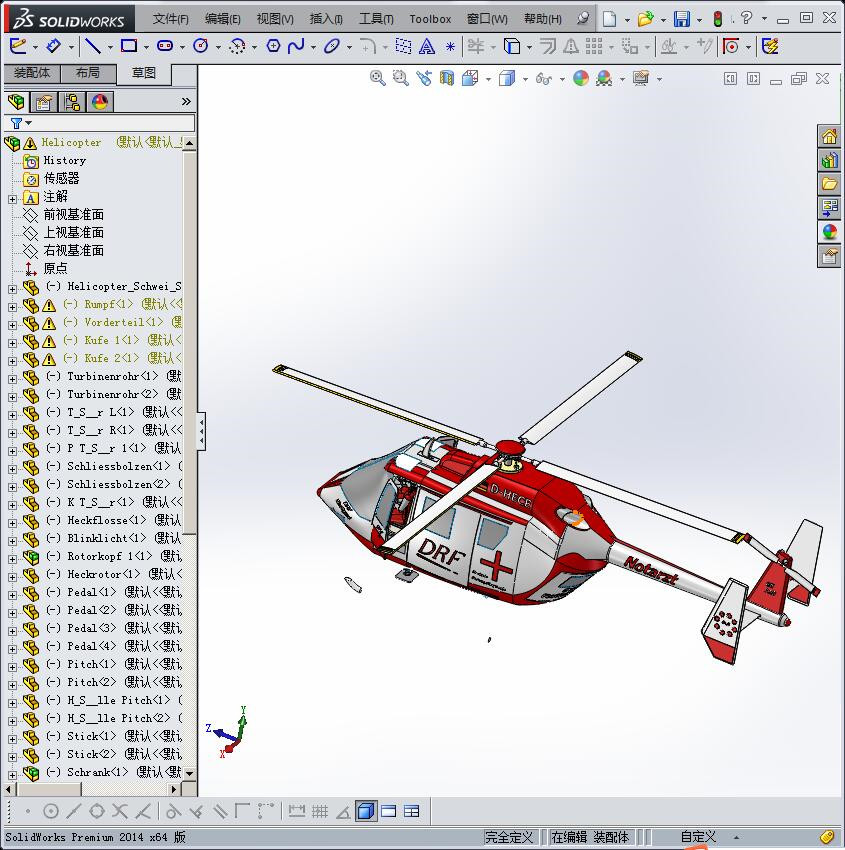Select the sketch Point tool
The height and width of the screenshot is (850, 845).
(x=450, y=47)
